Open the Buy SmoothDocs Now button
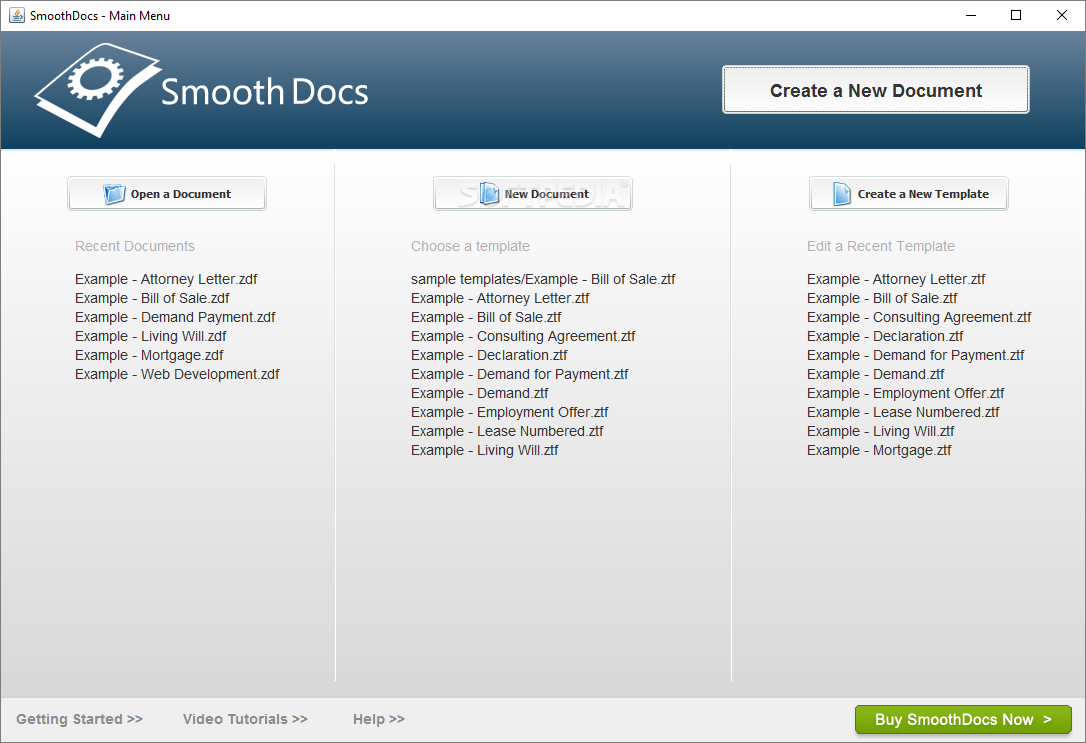Viewport: 1086px width, 743px height. click(x=963, y=719)
